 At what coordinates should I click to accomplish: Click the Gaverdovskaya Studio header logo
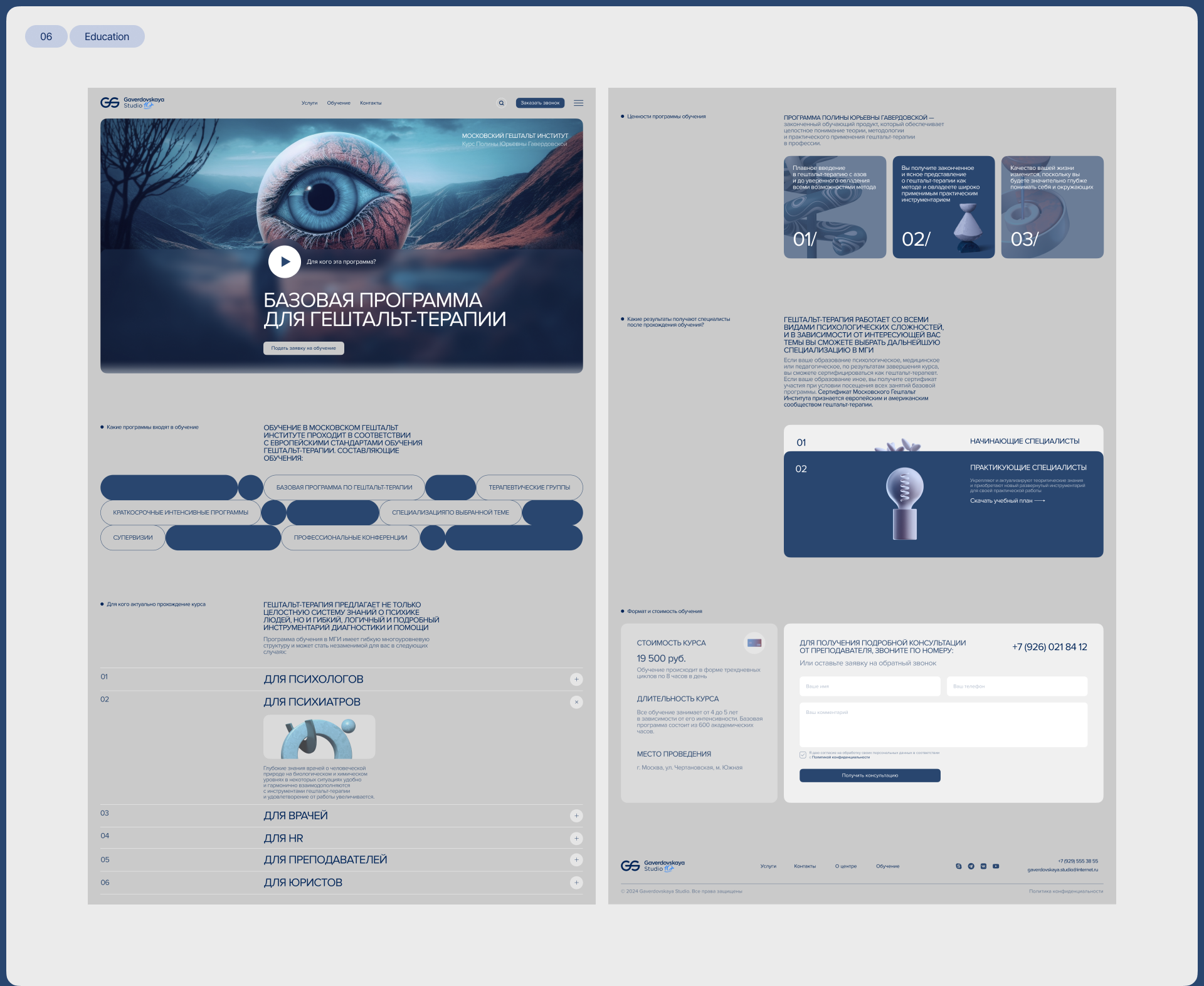(x=132, y=103)
